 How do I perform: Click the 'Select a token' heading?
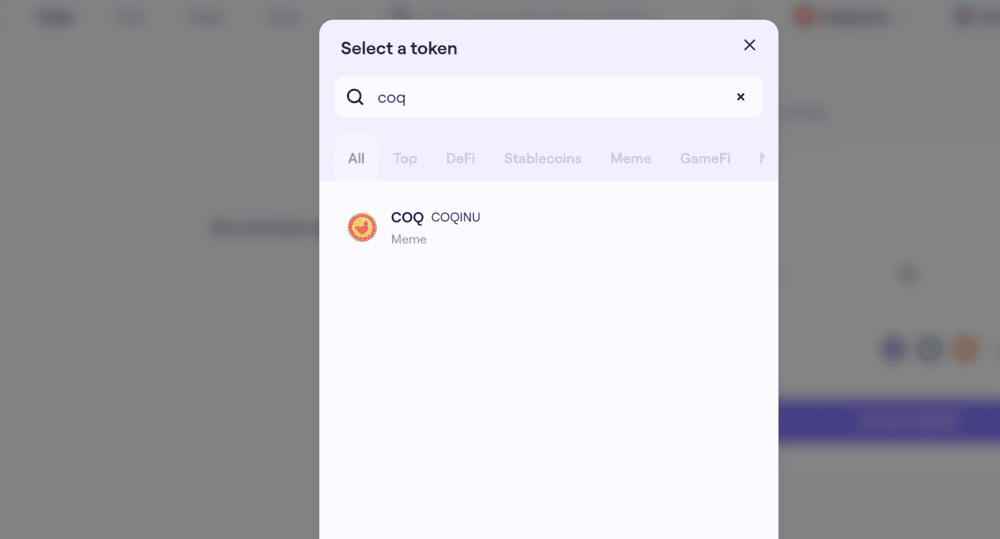(399, 48)
